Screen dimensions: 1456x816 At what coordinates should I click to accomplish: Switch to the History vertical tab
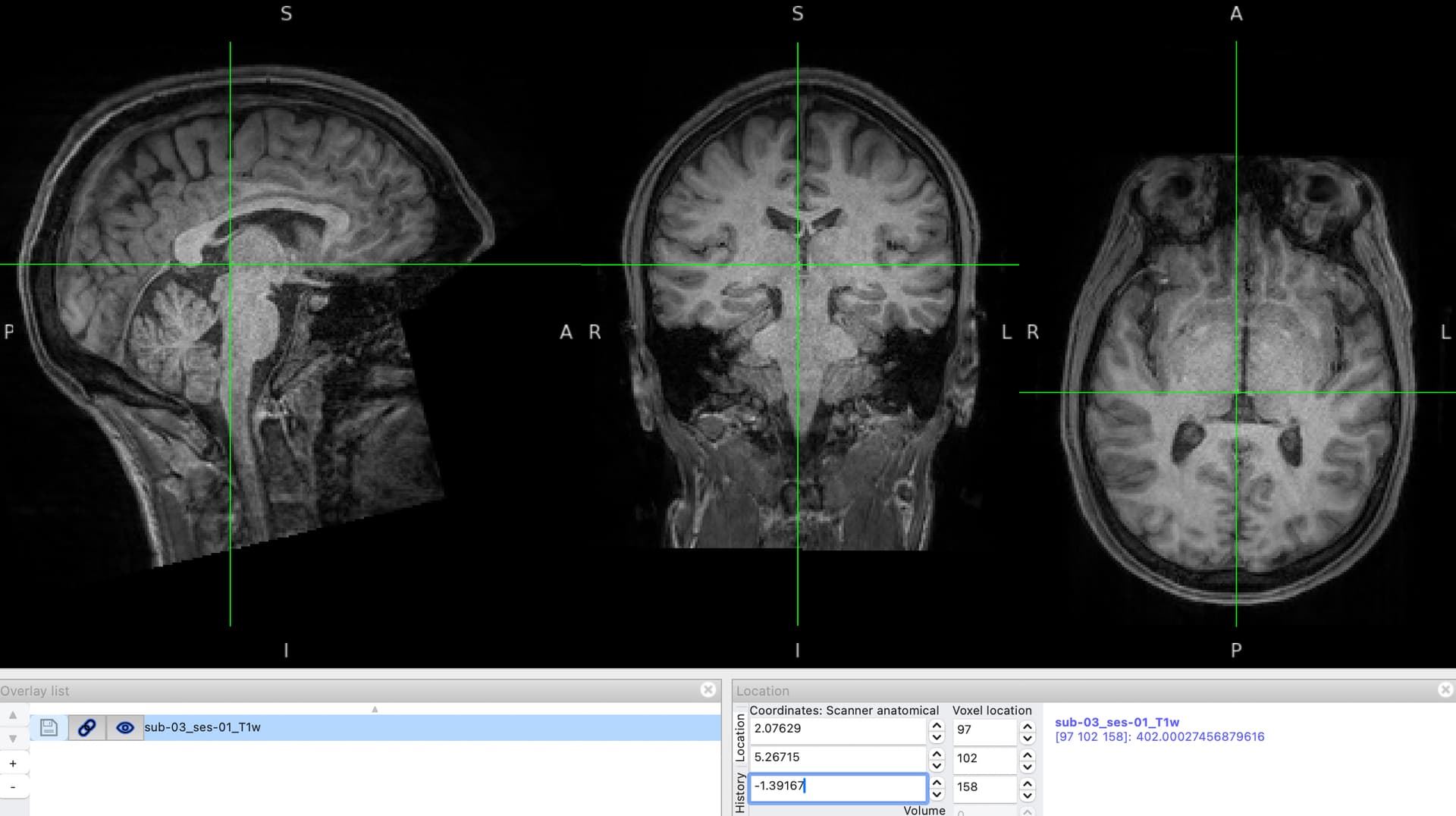coord(740,792)
